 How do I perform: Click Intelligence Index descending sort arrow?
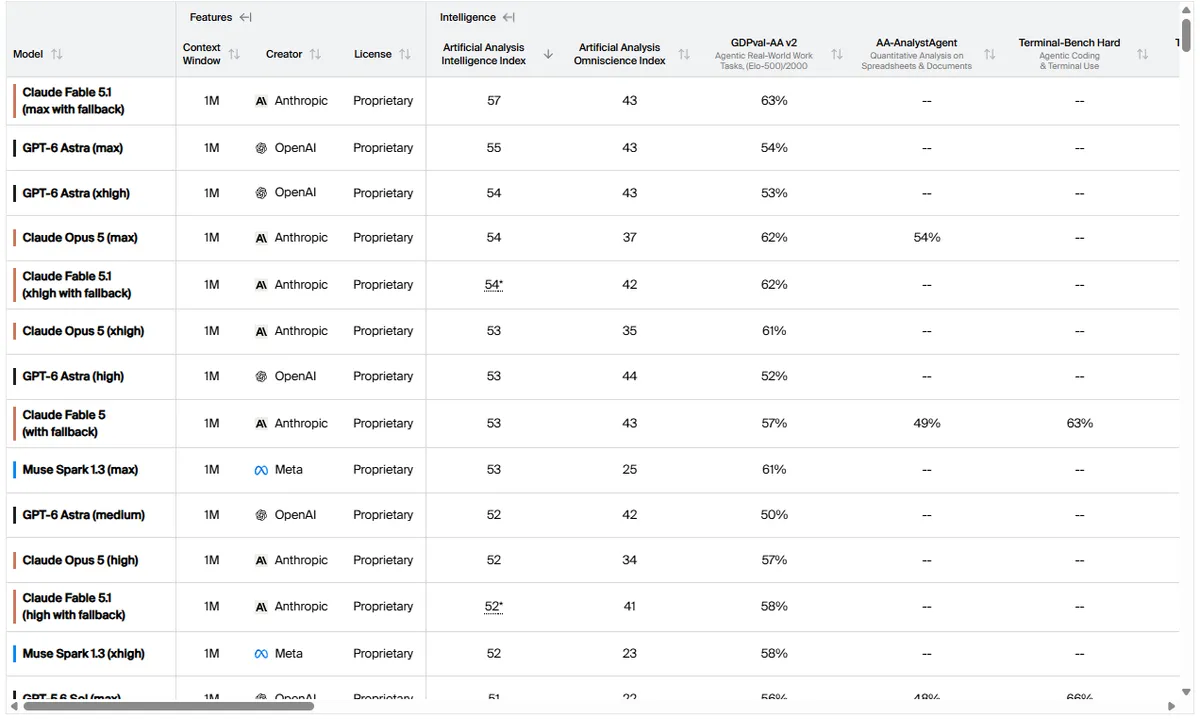coord(548,54)
